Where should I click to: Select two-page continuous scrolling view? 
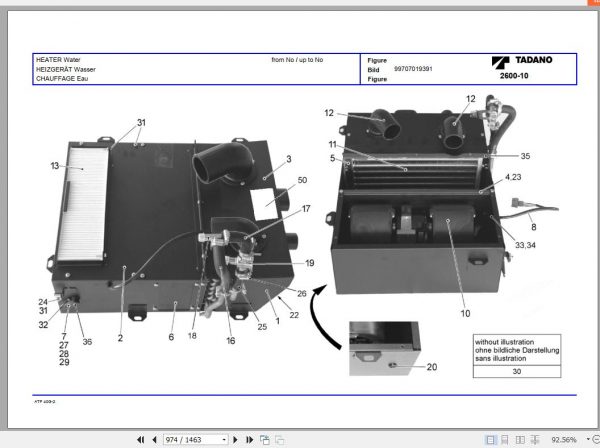click(535, 440)
